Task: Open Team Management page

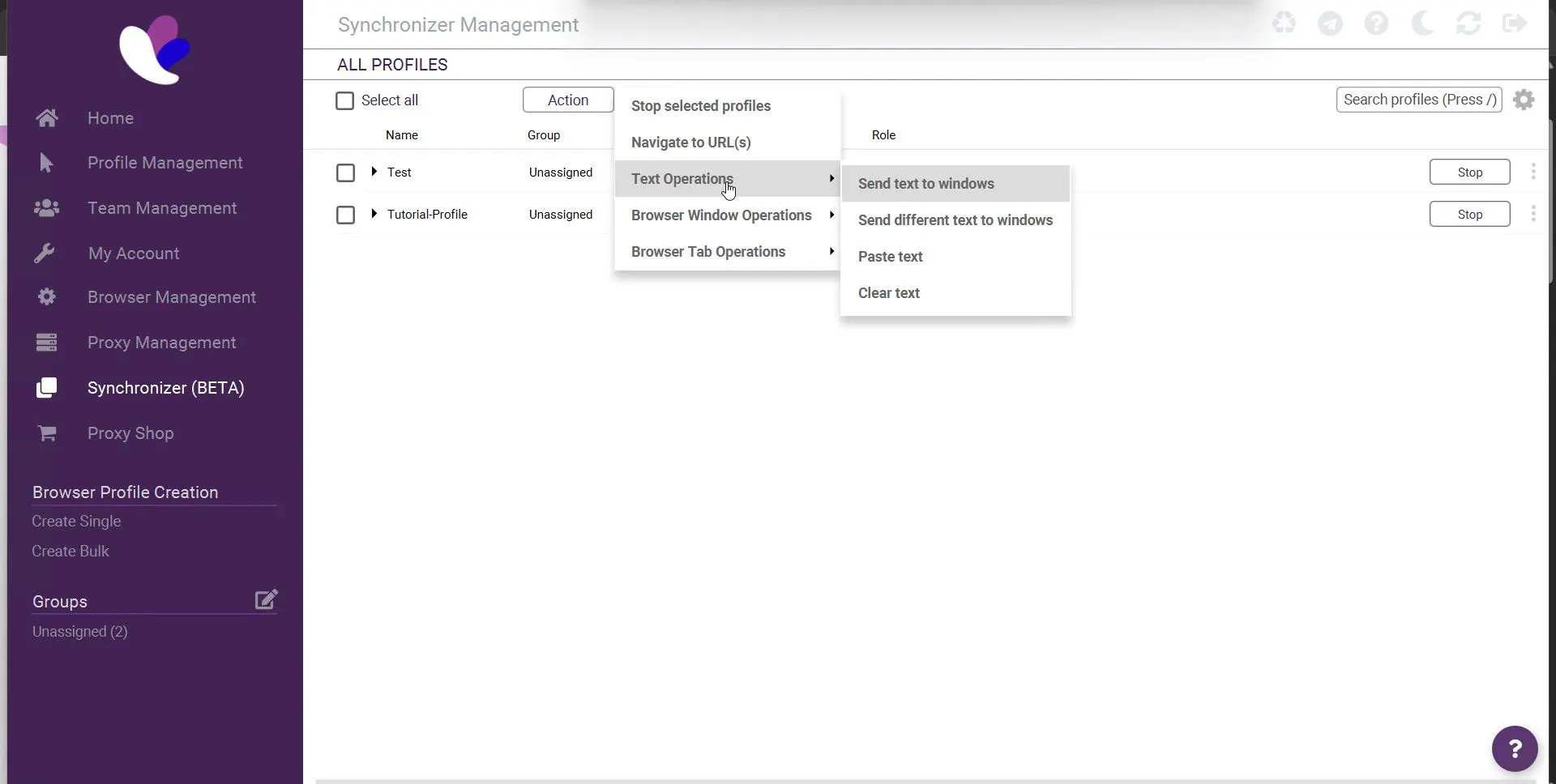Action: 162,208
